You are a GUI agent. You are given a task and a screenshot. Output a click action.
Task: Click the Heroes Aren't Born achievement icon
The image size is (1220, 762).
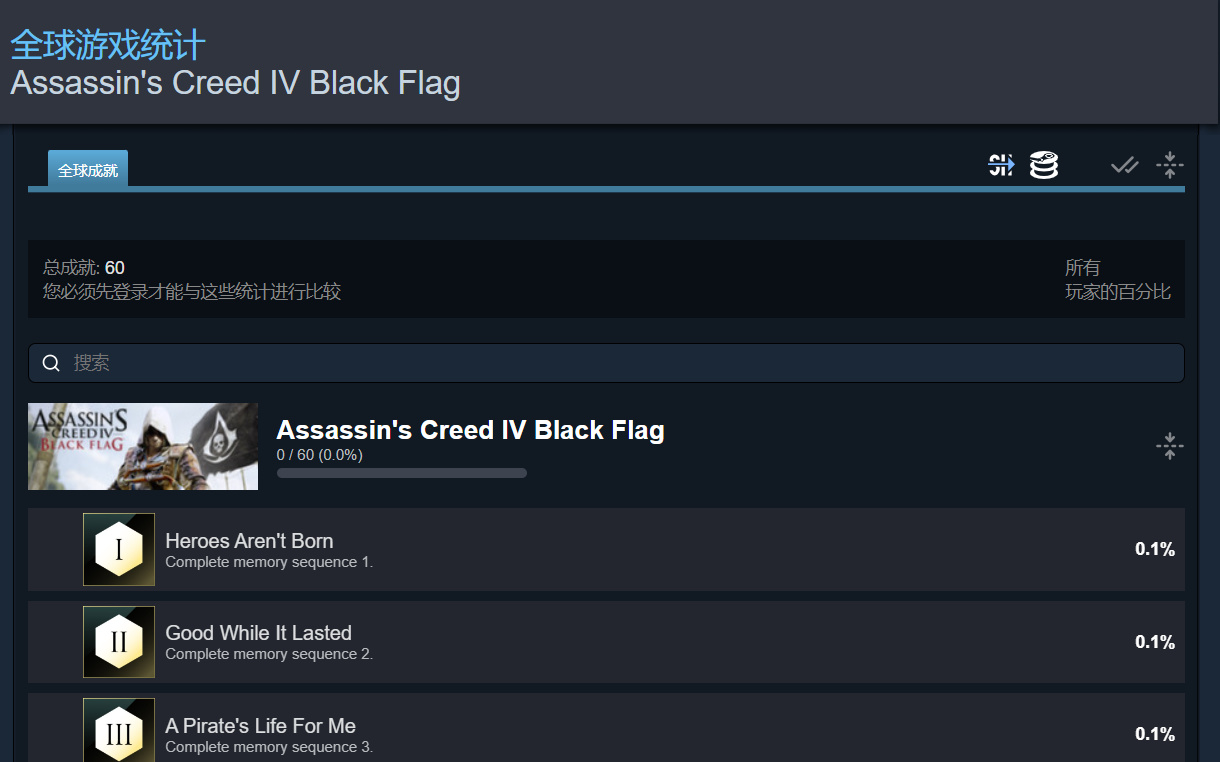tap(119, 549)
